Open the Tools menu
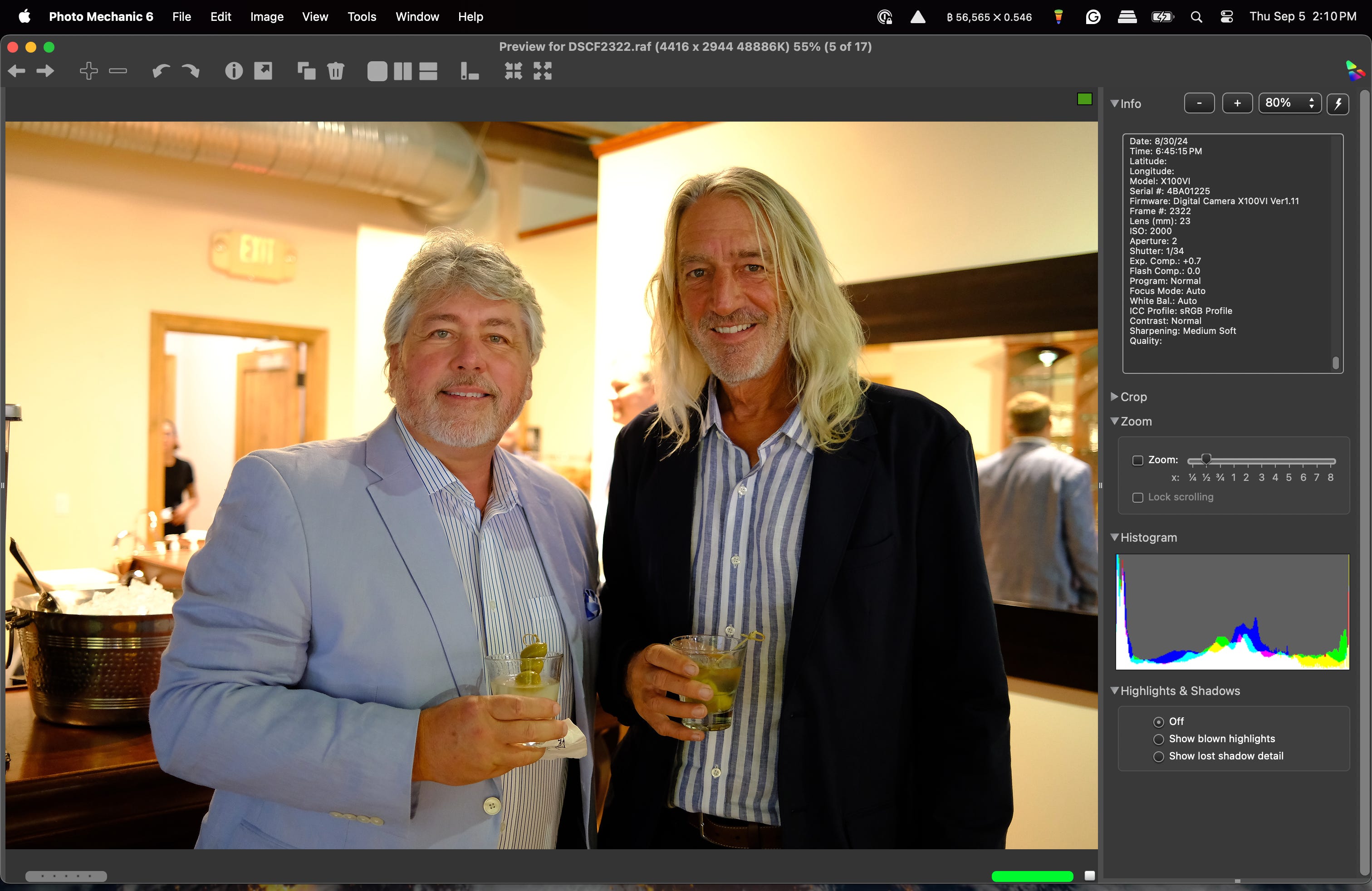The height and width of the screenshot is (891, 1372). pyautogui.click(x=362, y=17)
